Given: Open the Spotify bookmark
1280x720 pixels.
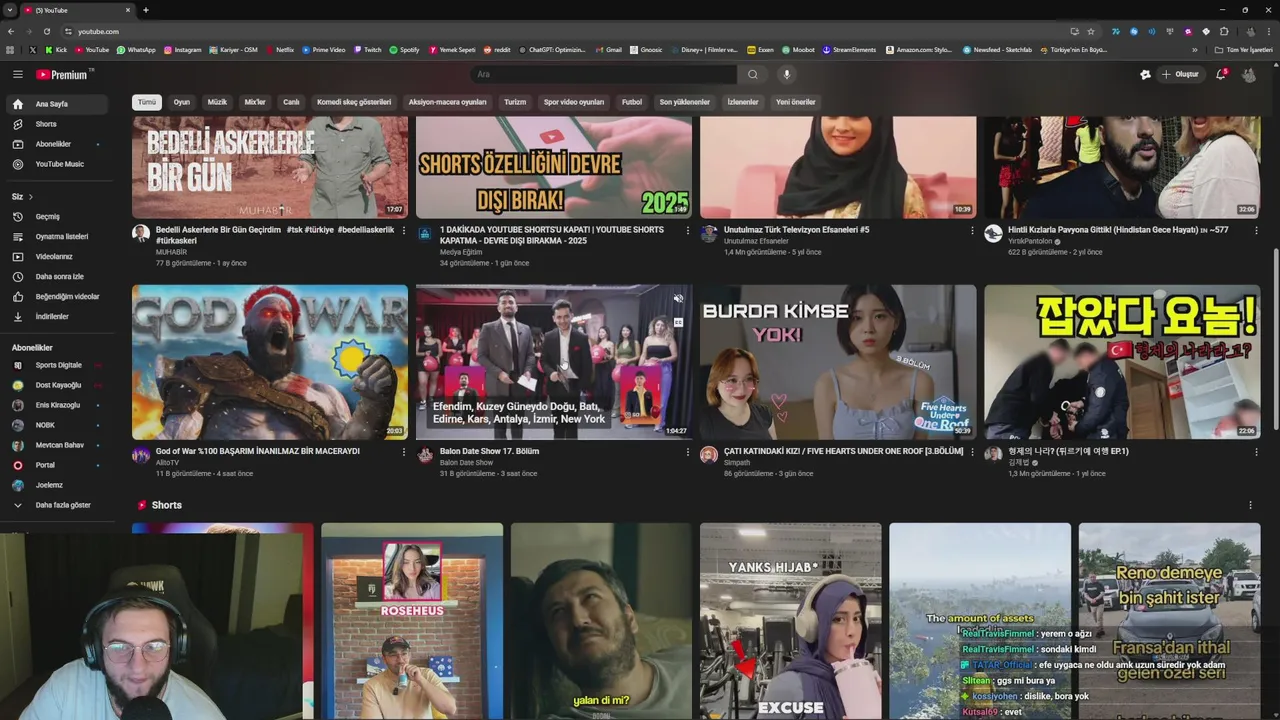Looking at the screenshot, I should pyautogui.click(x=404, y=49).
